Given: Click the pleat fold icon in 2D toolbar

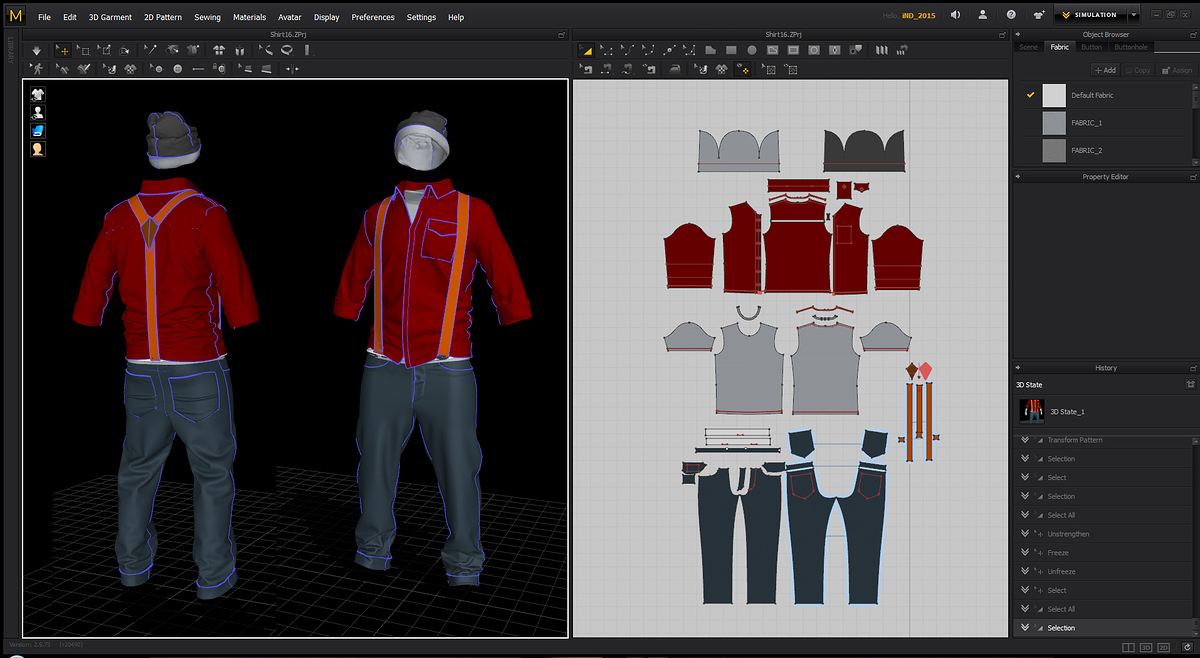Looking at the screenshot, I should (x=882, y=49).
